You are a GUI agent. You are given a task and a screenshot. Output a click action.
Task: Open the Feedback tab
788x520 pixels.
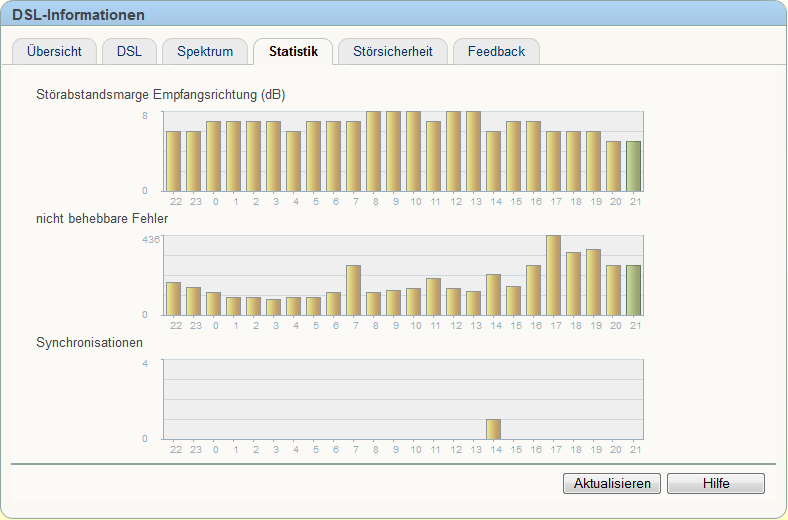click(496, 51)
